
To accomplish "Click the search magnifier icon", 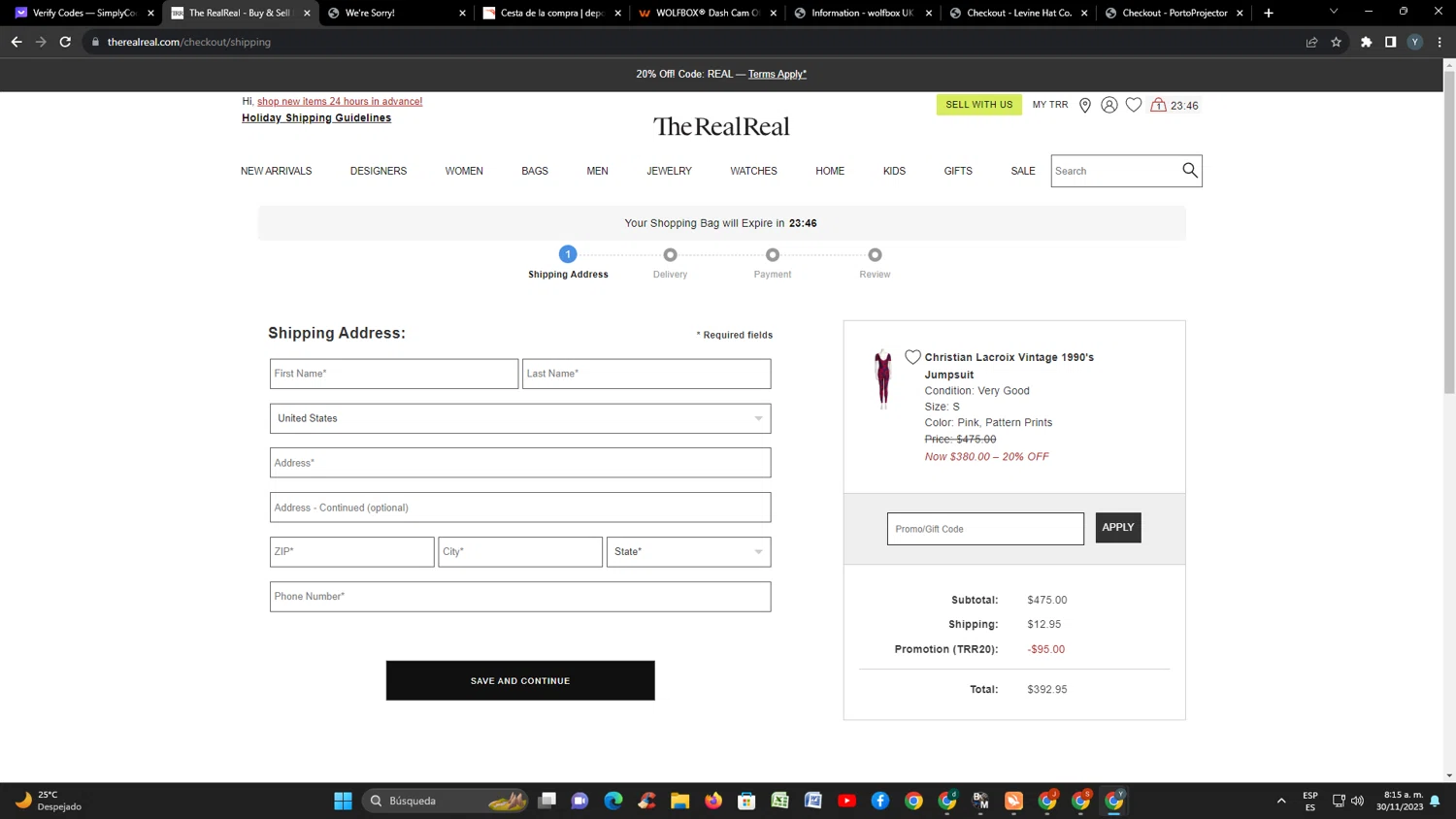I will tap(1190, 171).
